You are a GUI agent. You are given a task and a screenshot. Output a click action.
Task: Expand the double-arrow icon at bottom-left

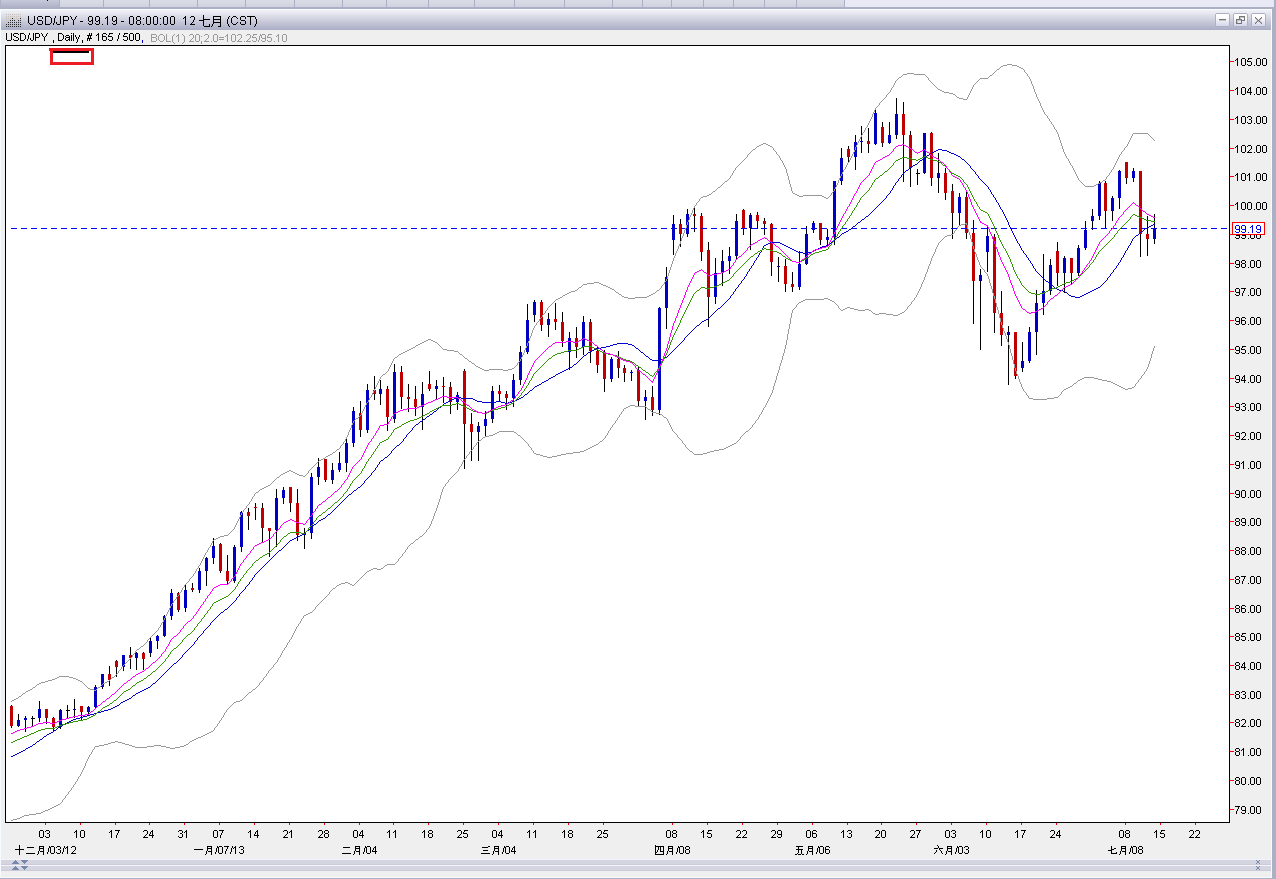tap(18, 862)
